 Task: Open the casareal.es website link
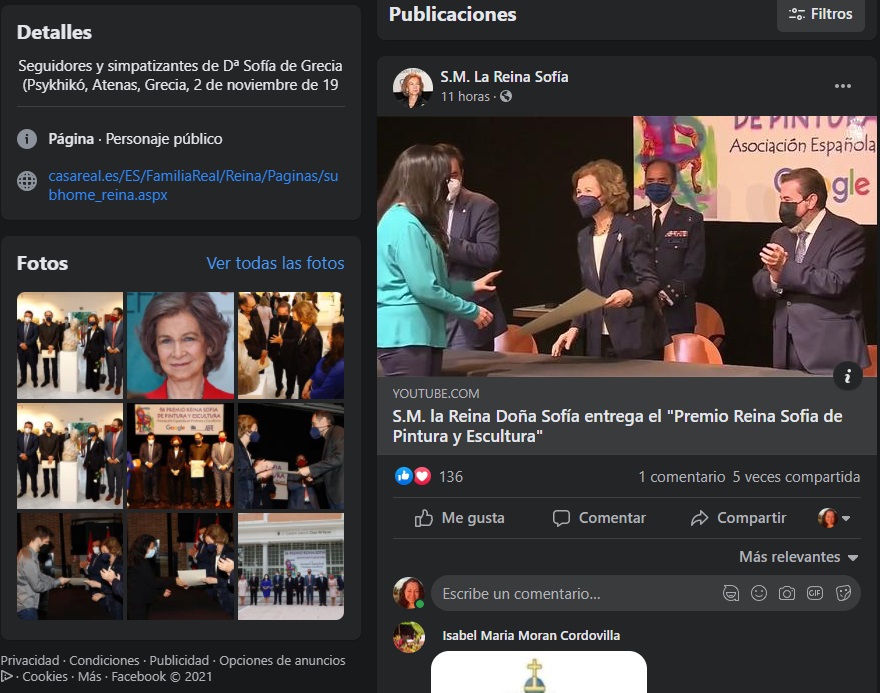coord(193,185)
